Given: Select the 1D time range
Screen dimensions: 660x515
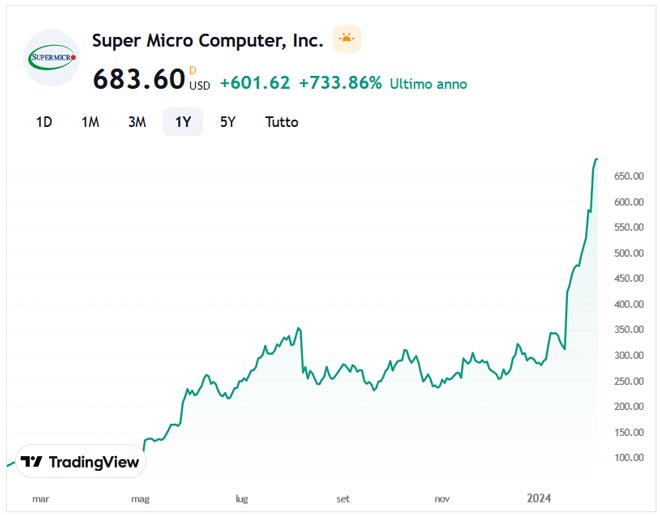Looking at the screenshot, I should tap(44, 122).
